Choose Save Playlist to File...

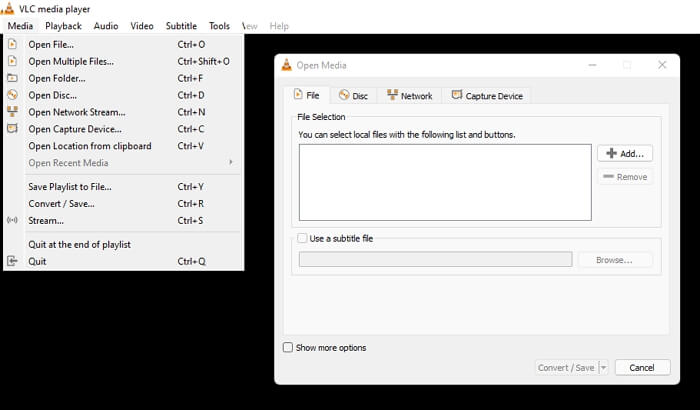pos(124,187)
